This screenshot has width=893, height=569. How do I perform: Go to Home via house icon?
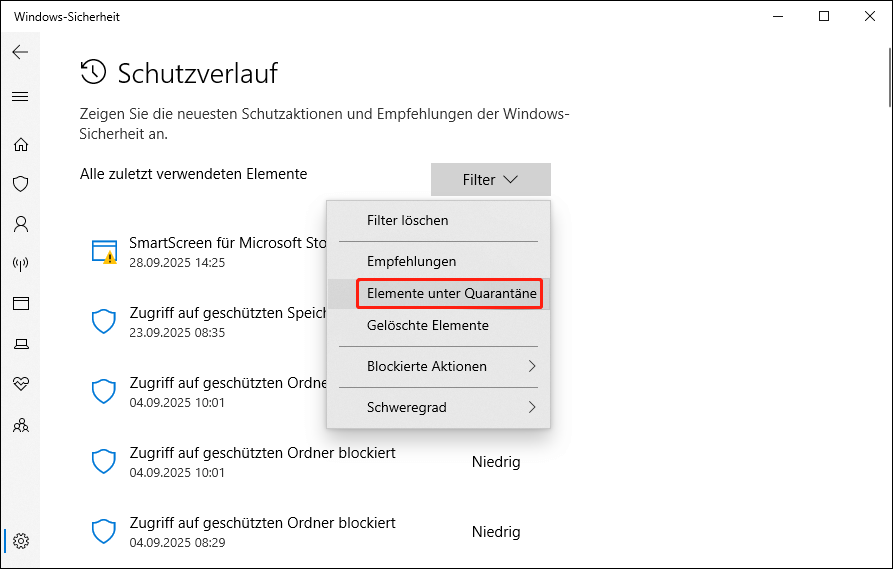tap(20, 144)
